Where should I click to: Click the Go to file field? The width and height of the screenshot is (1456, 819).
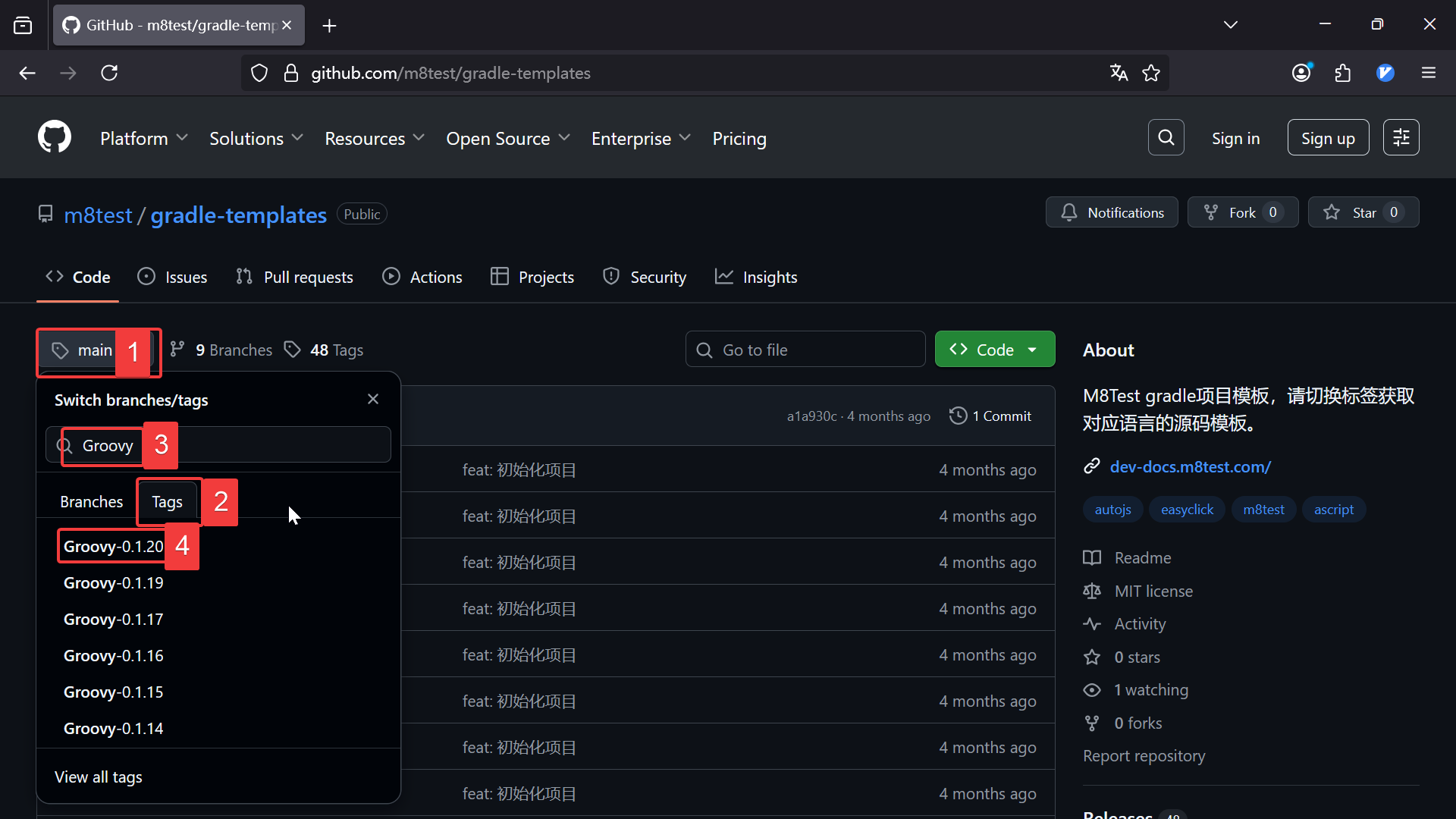[x=805, y=350]
